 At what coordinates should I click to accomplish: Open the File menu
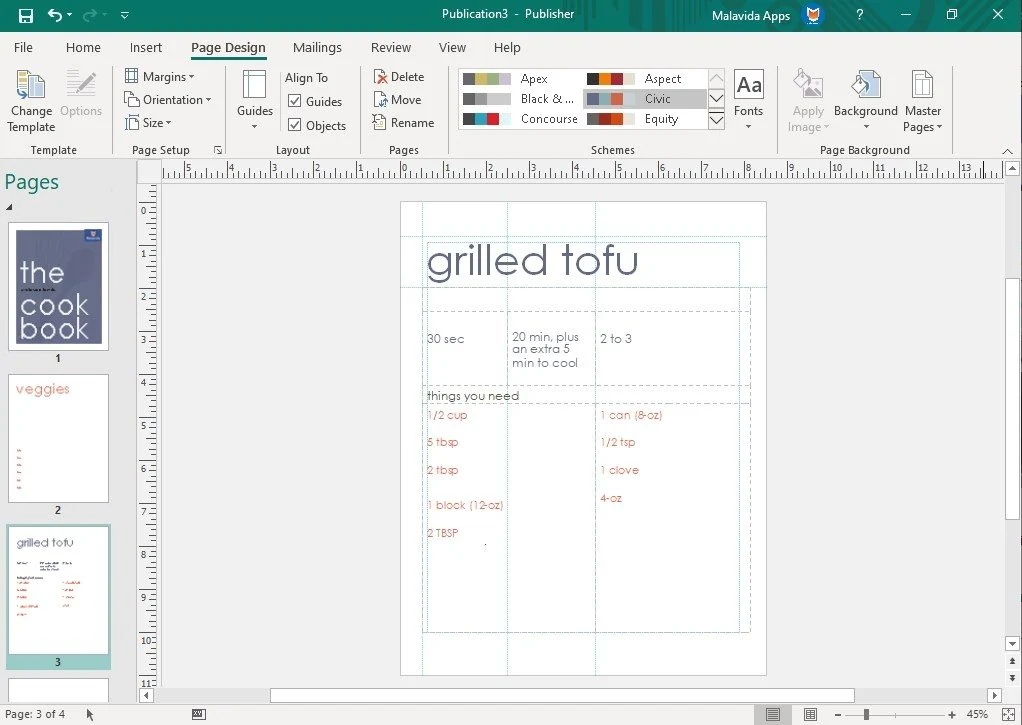click(23, 48)
